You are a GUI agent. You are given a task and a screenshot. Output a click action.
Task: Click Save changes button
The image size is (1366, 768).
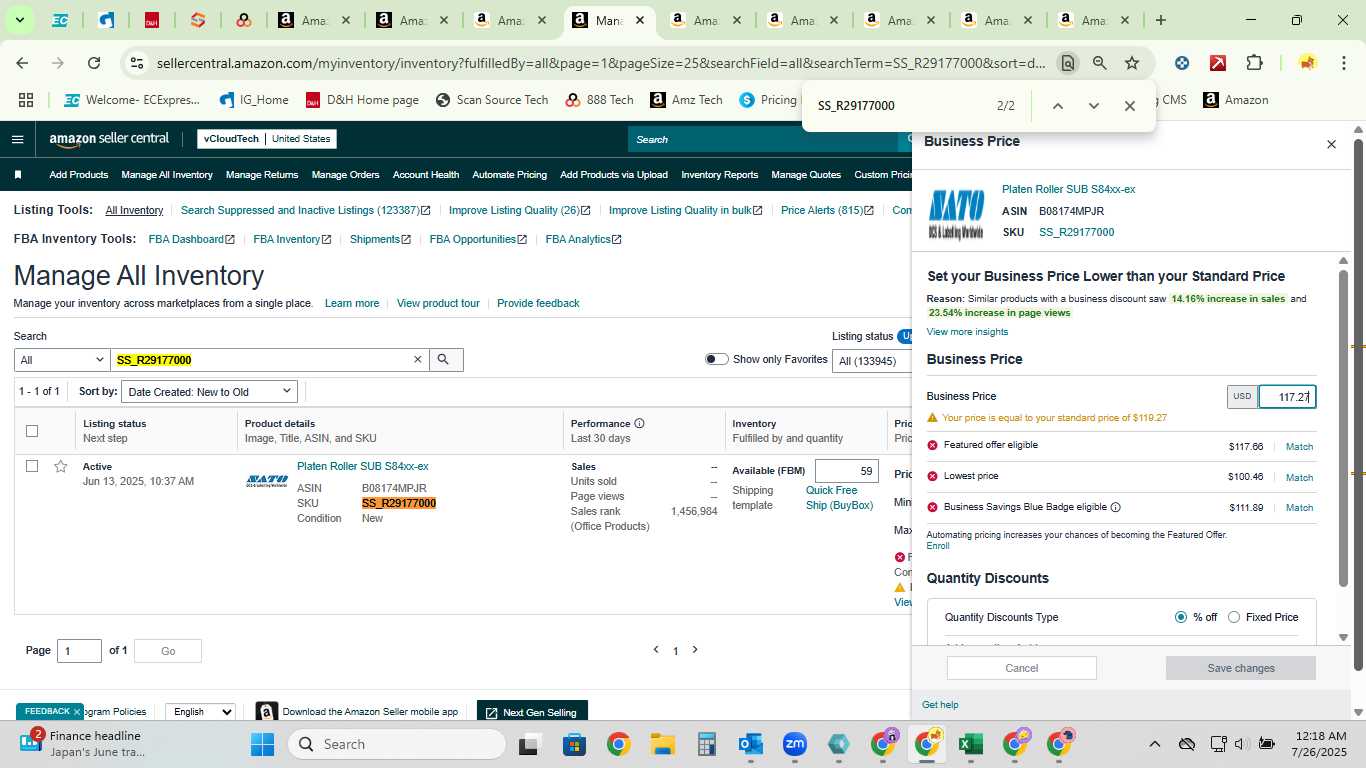coord(1241,668)
